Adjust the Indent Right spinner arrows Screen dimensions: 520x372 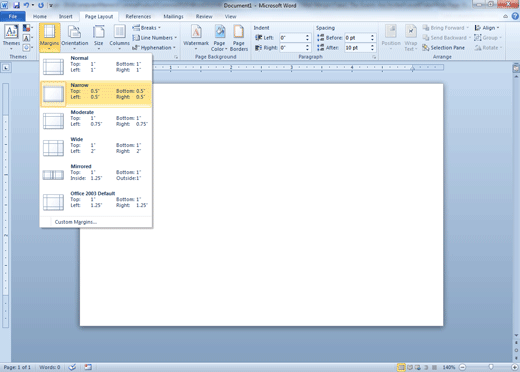(x=308, y=48)
